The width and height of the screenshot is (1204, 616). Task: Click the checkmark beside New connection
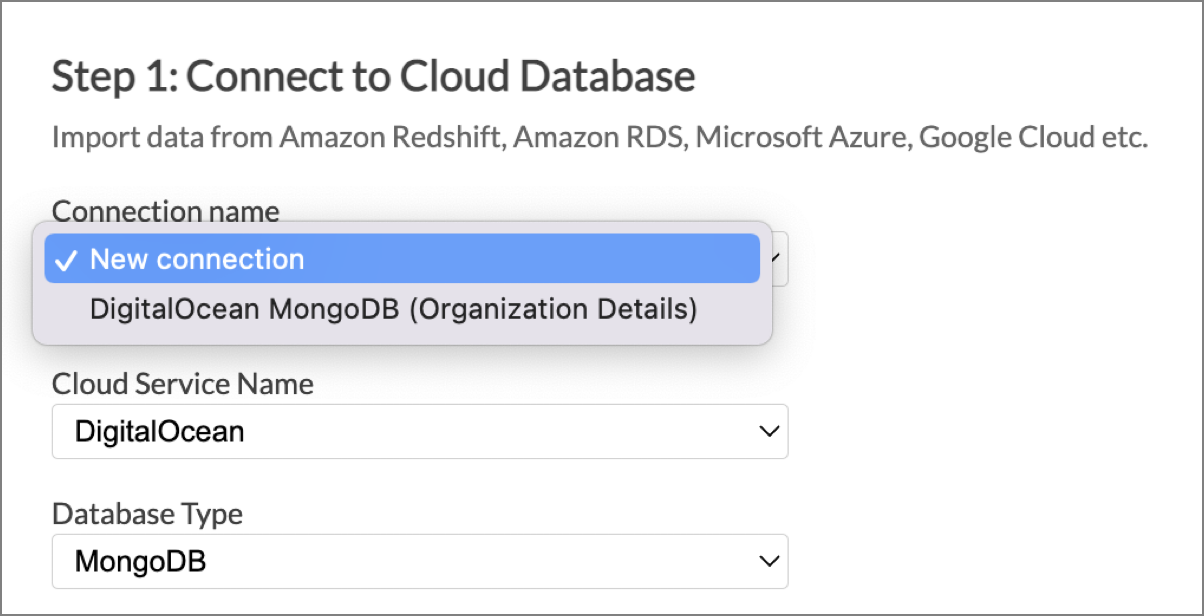[x=66, y=258]
